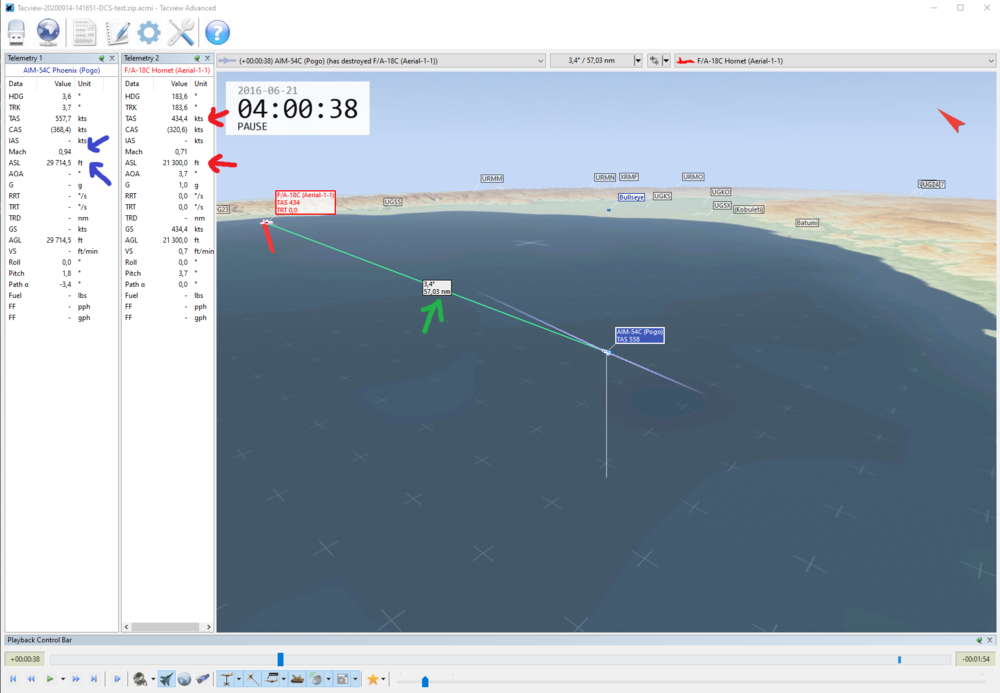Click the blue playback timeline handle
The image size is (1000, 693).
[281, 659]
